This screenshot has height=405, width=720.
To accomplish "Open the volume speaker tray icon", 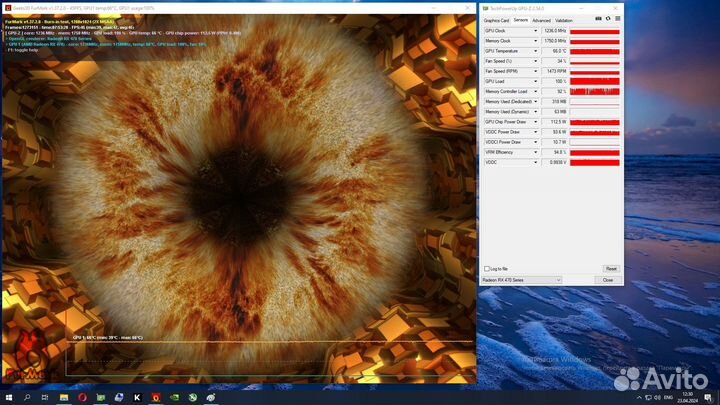I will pos(658,397).
